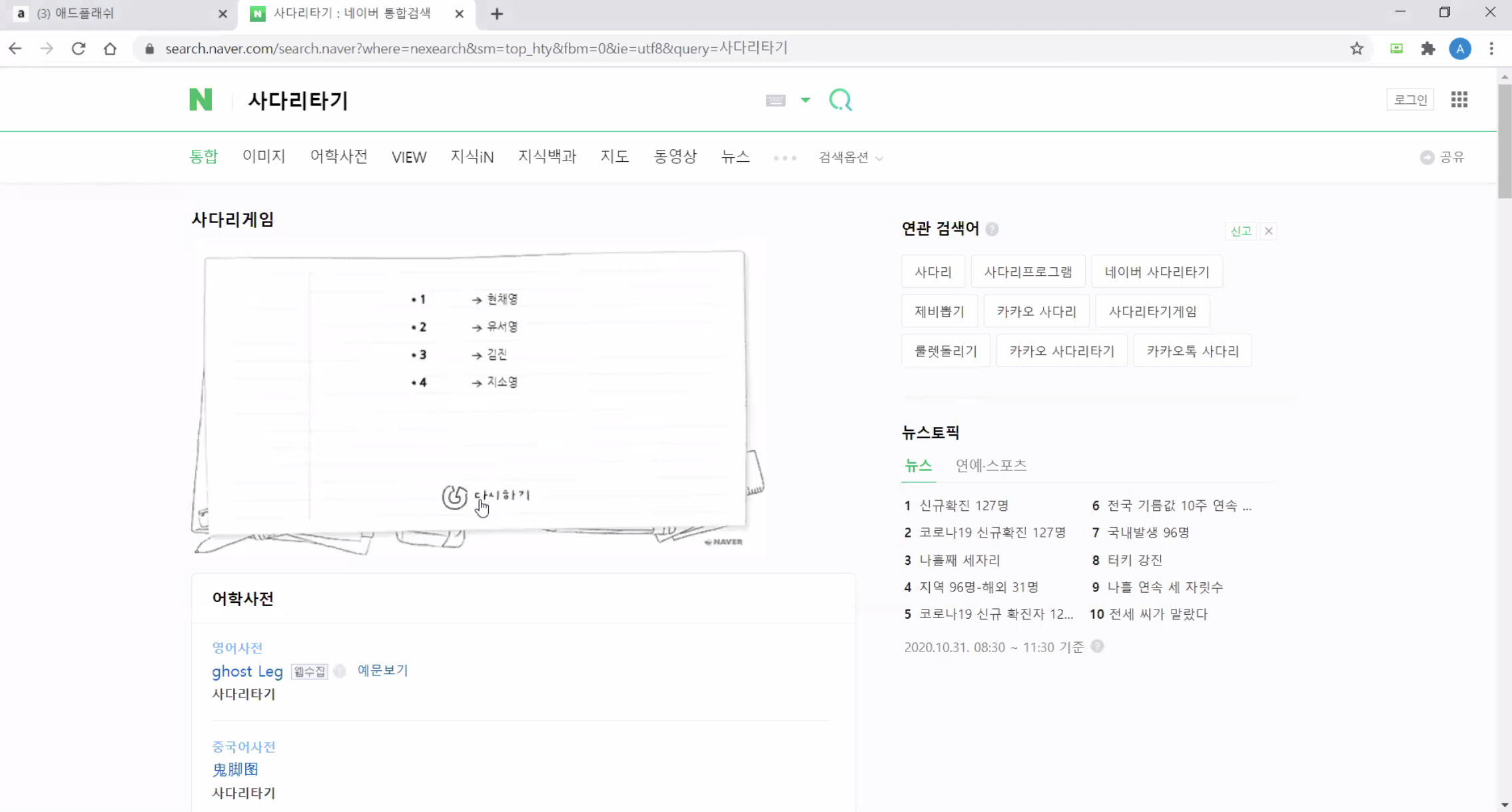
Task: Open the 중국어사전 link
Action: (244, 747)
